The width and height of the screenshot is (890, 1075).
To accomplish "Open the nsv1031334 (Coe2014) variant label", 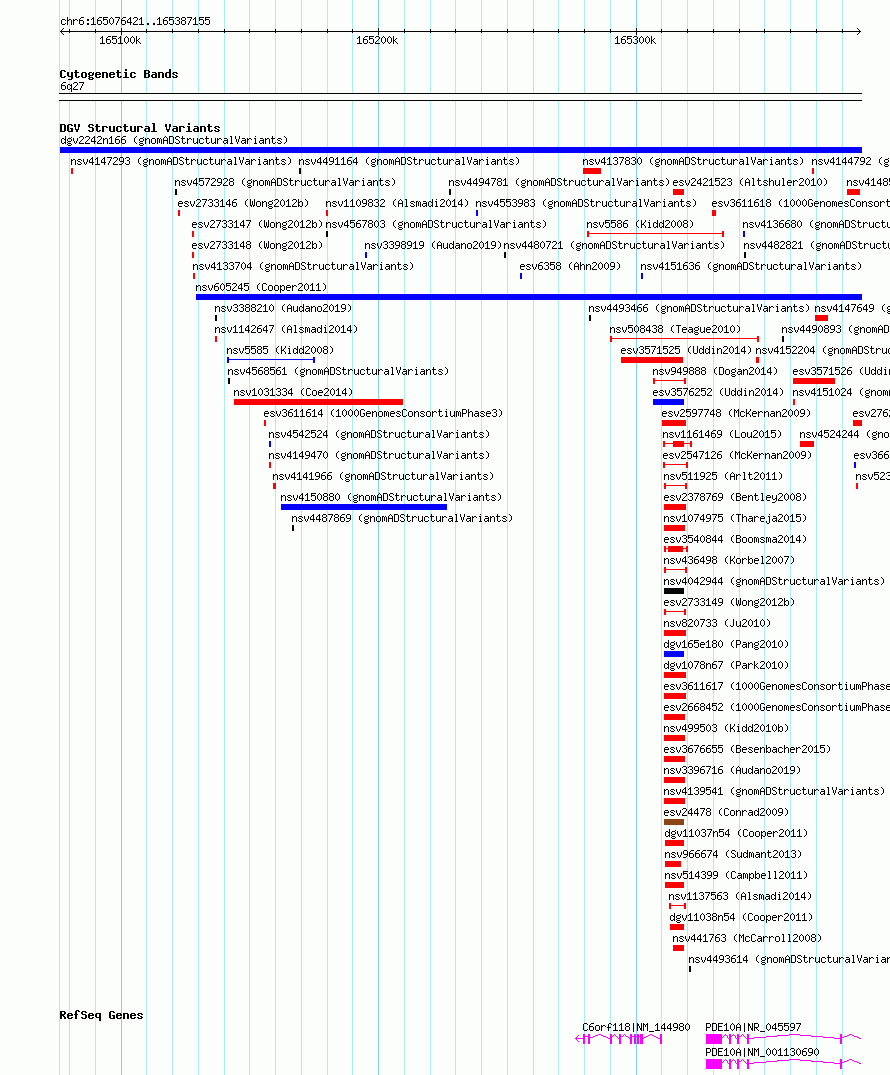I will click(x=293, y=392).
